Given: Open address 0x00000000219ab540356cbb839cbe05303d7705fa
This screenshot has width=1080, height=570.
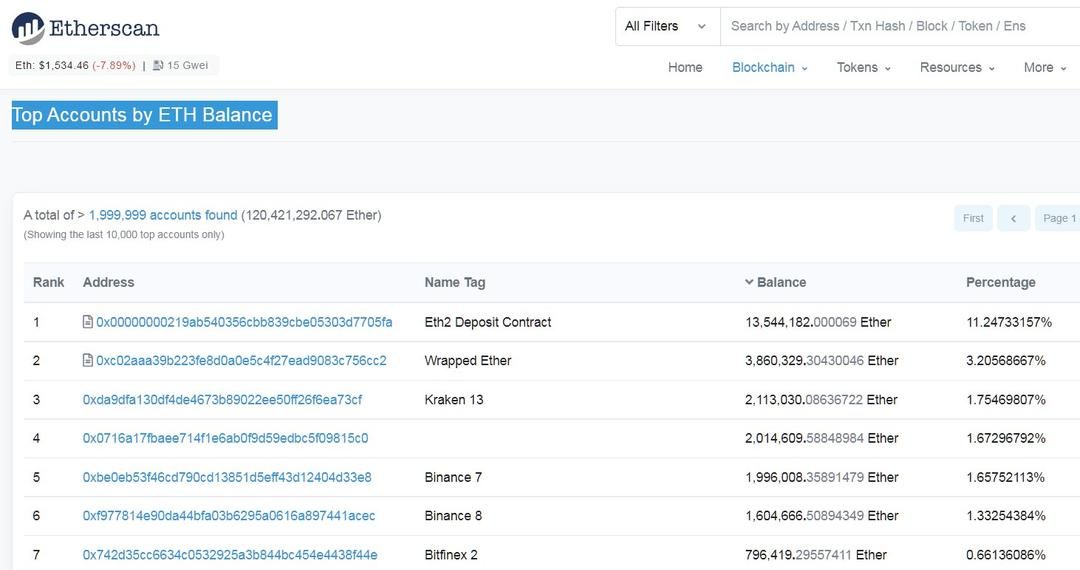Looking at the screenshot, I should pyautogui.click(x=244, y=322).
